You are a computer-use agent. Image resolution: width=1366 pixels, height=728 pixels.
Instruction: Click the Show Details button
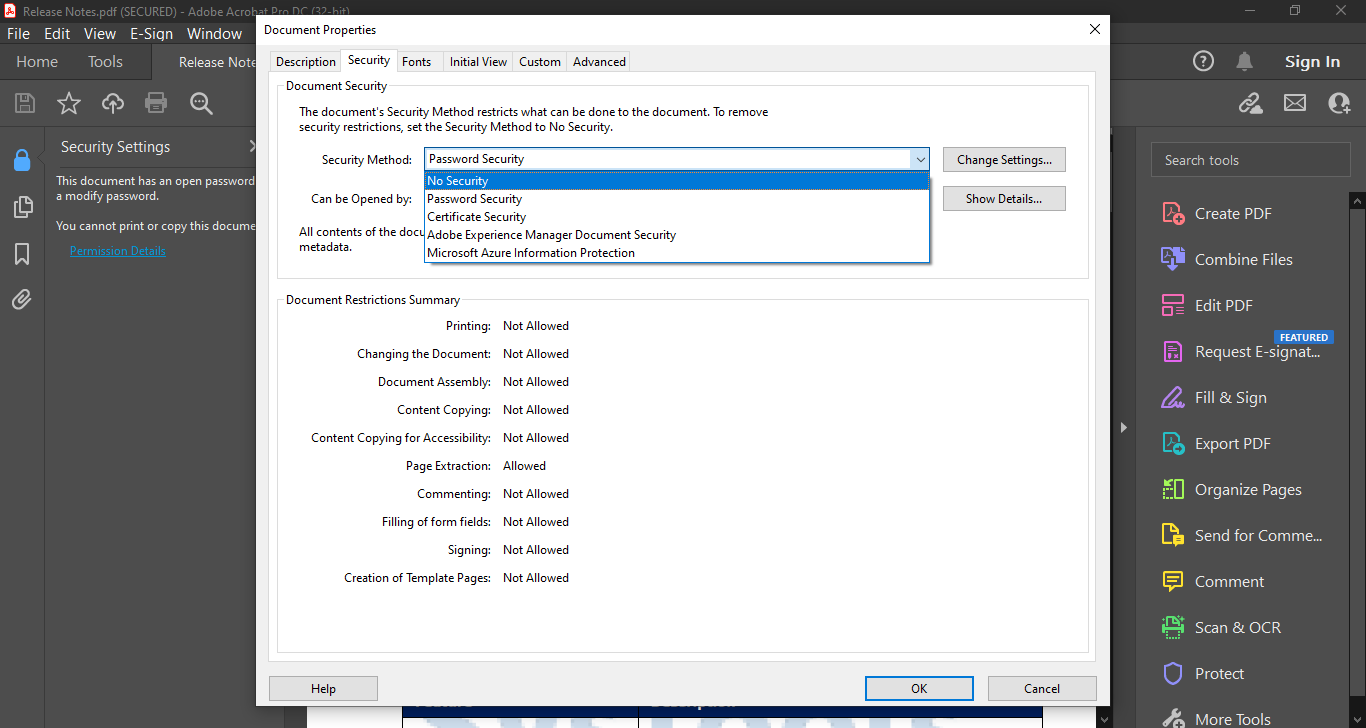tap(1004, 199)
